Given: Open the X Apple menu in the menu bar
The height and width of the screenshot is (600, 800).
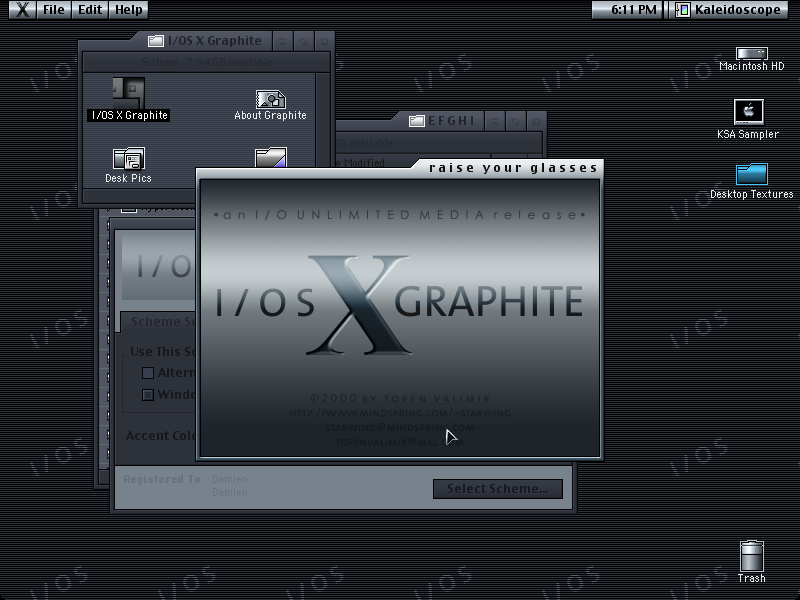Looking at the screenshot, I should [x=22, y=10].
